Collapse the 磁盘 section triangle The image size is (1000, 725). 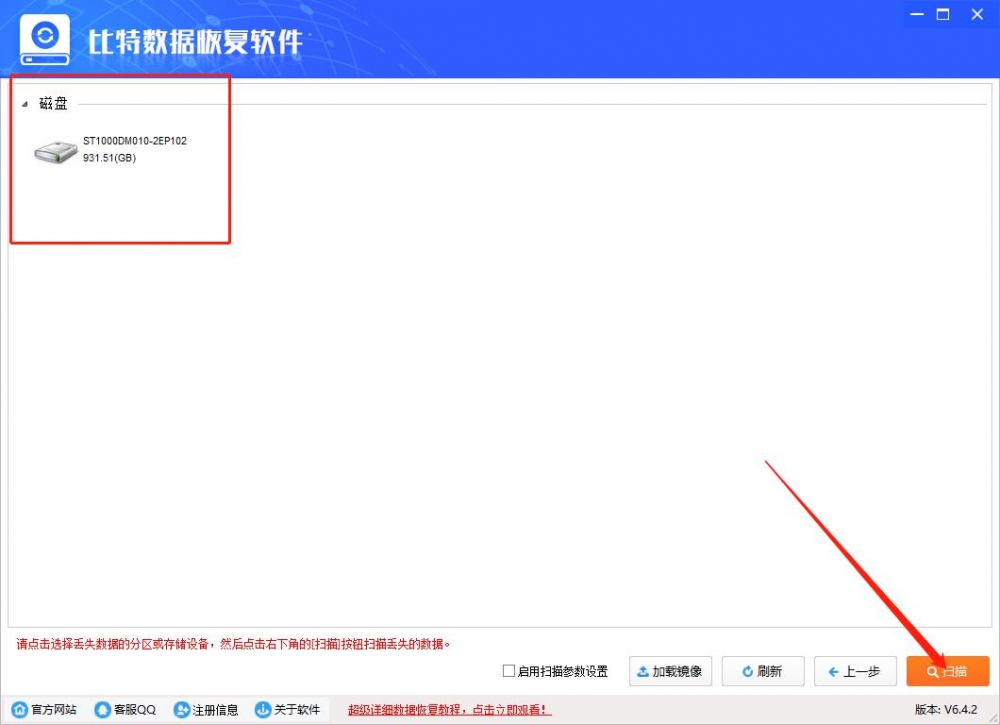25,104
